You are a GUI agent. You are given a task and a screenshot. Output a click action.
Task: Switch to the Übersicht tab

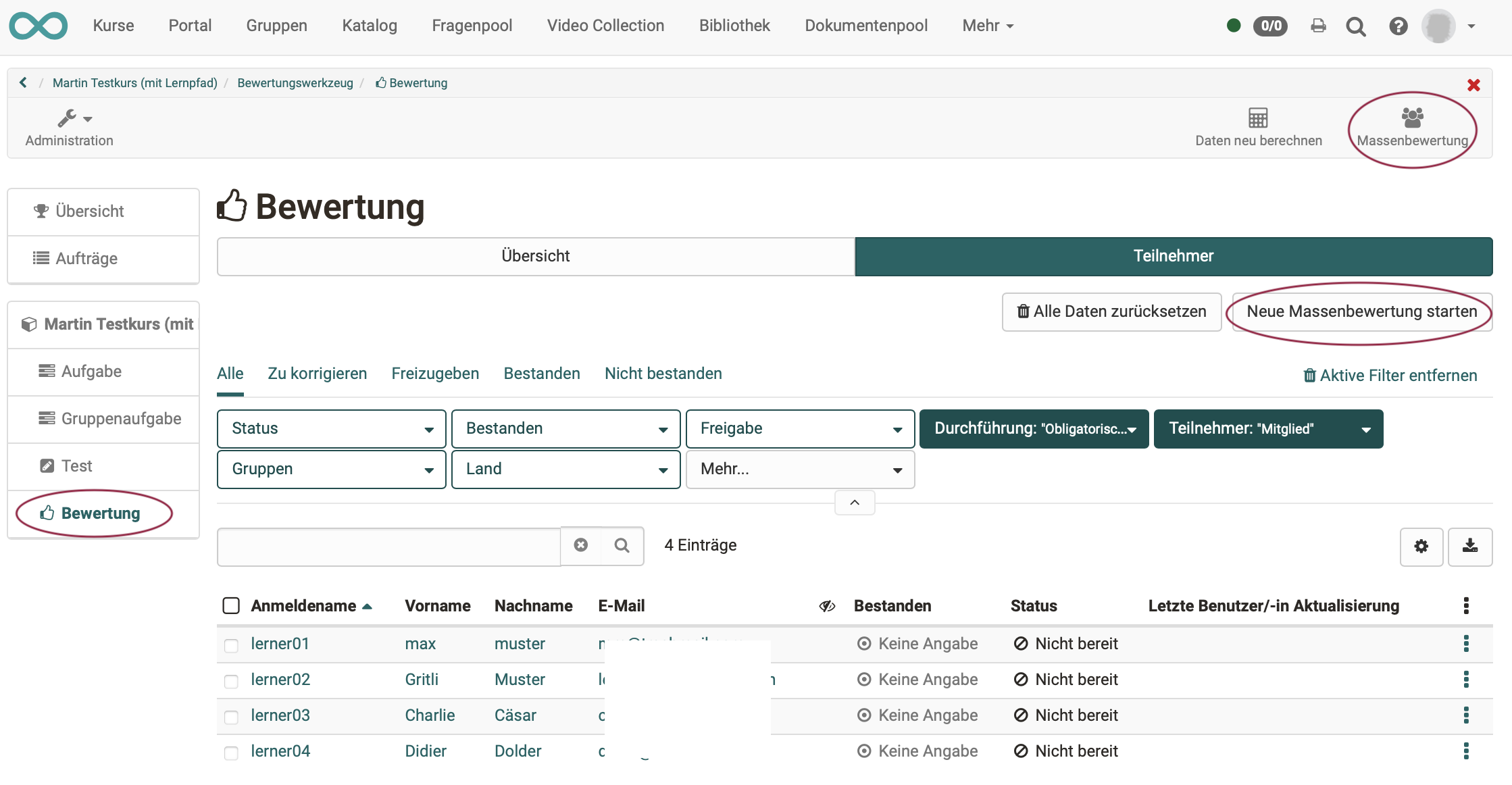tap(536, 256)
